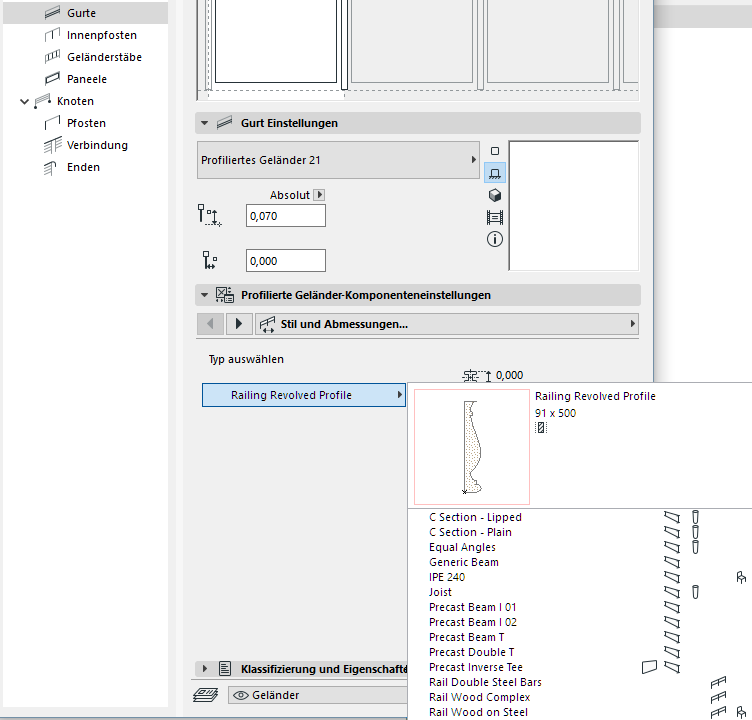The height and width of the screenshot is (720, 752).
Task: Click the Enden rail-end icon
Action: 50,168
